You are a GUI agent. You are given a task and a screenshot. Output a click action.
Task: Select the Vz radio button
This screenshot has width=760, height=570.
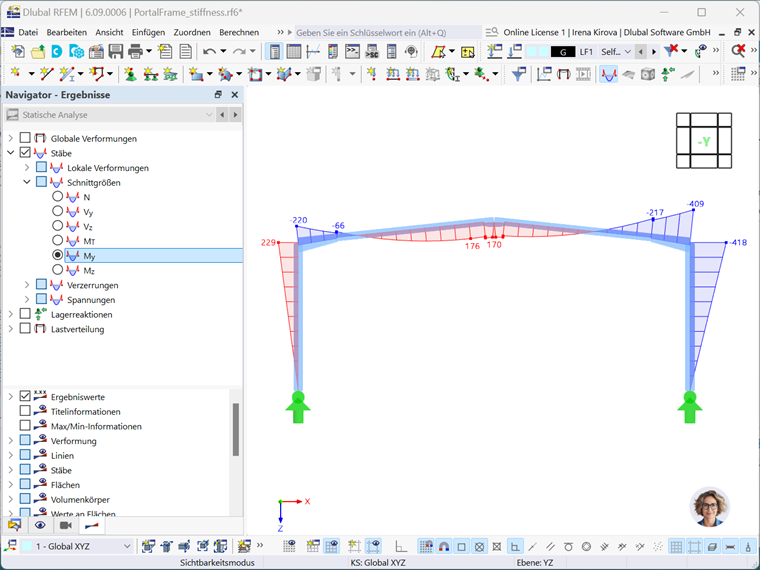click(x=58, y=226)
